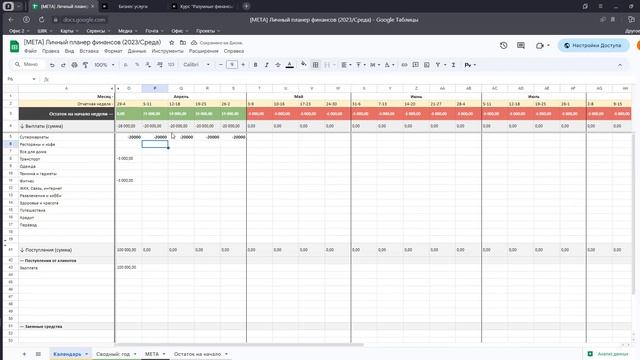The image size is (640, 360).
Task: Open the Вставка menu
Action: (89, 51)
